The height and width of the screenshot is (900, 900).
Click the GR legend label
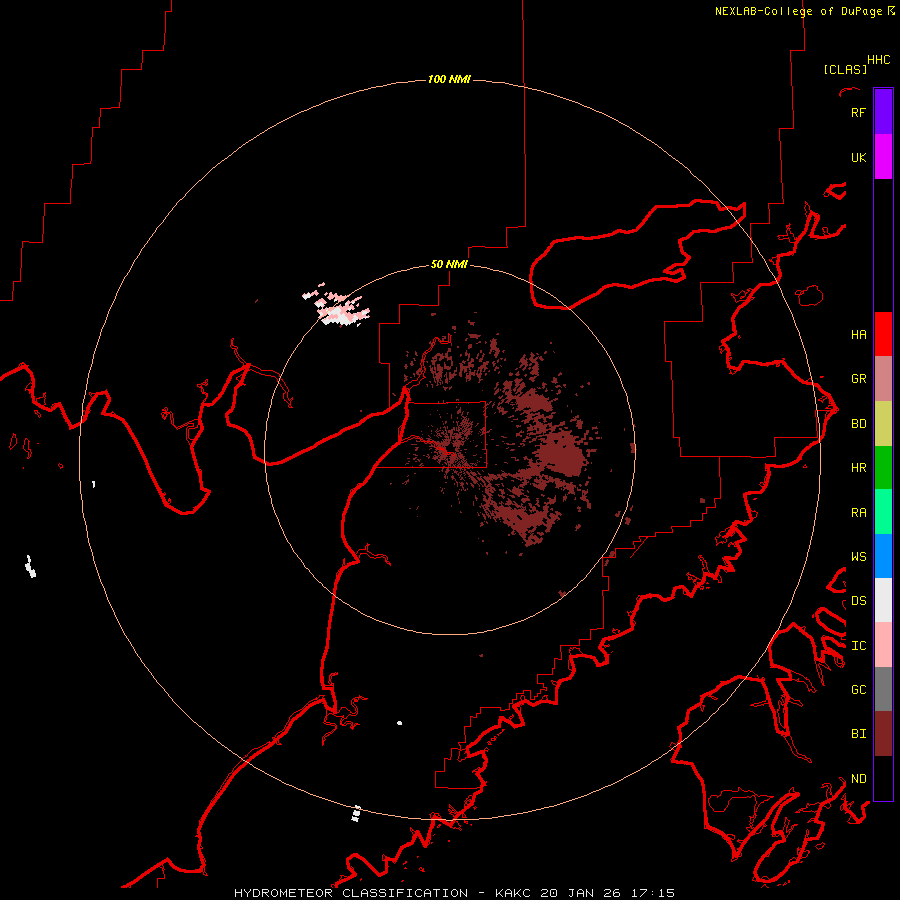pos(858,379)
